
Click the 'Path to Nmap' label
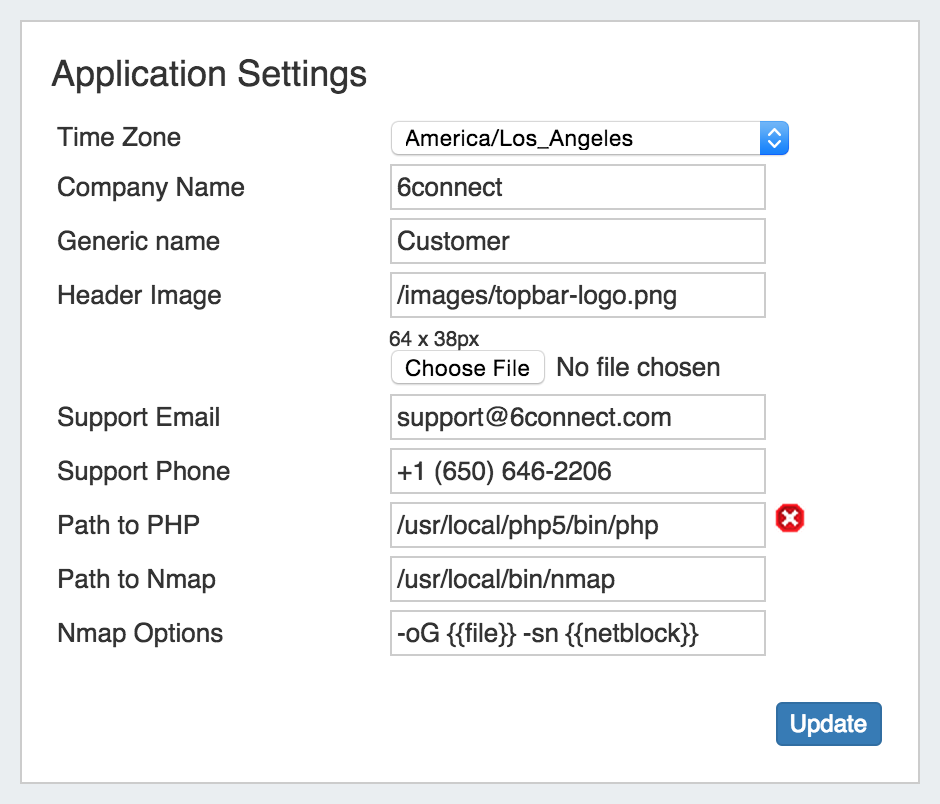tap(137, 579)
